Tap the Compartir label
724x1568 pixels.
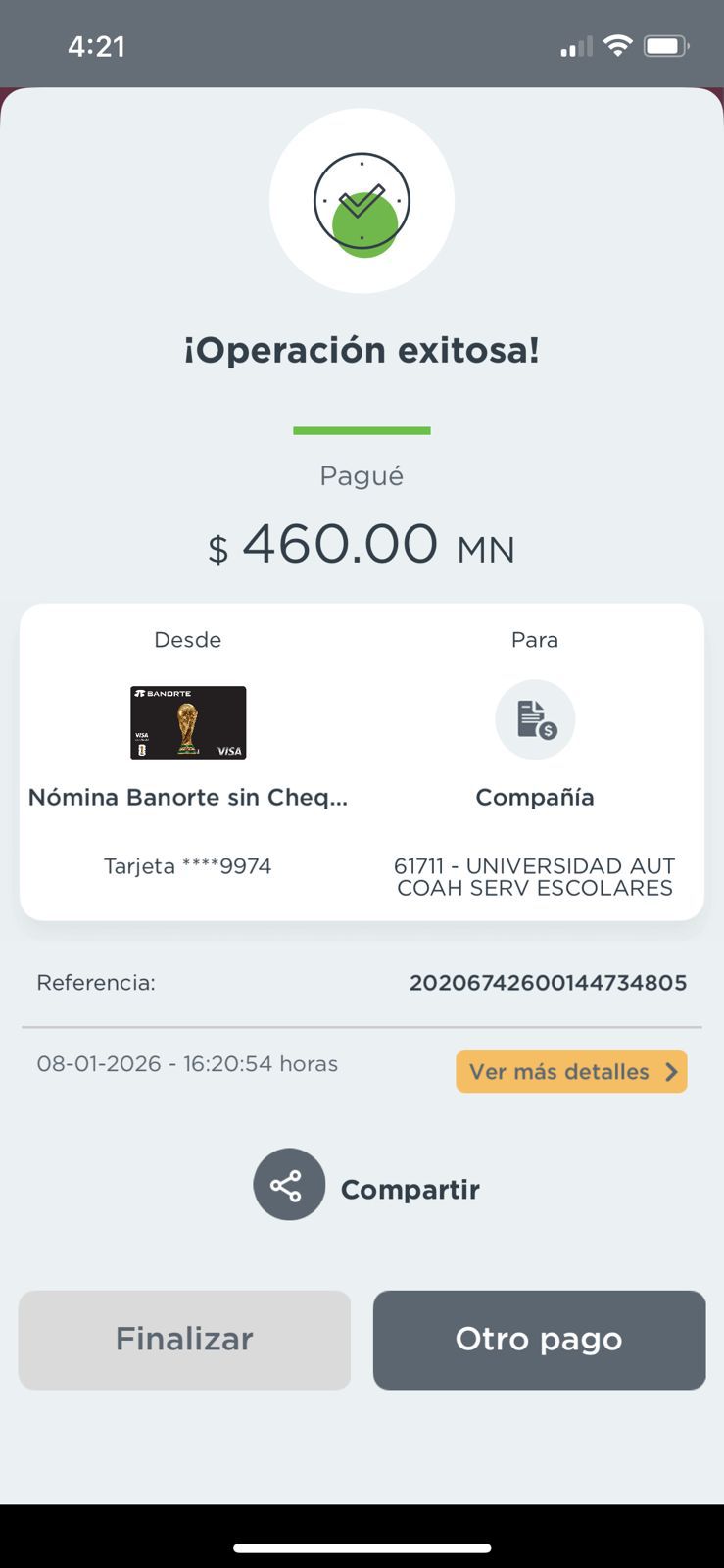410,1189
